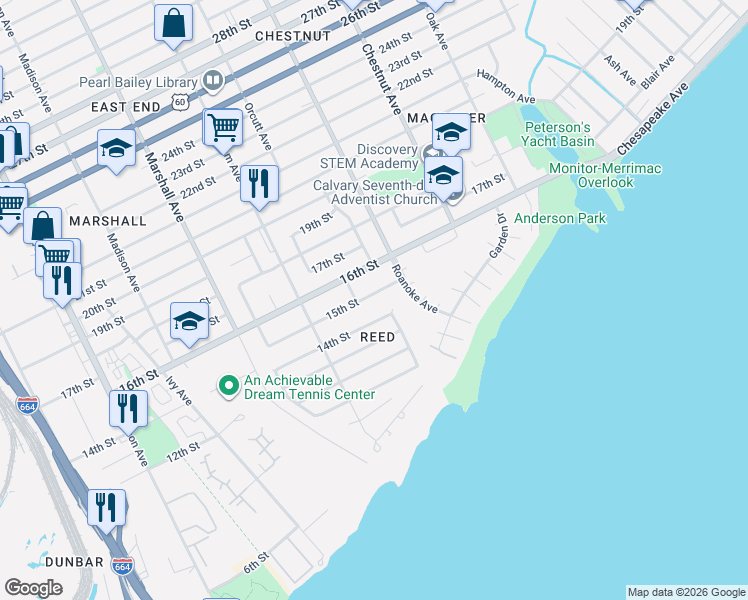Select the Hampton Ave street label
Viewport: 748px width, 600px height.
pos(506,86)
